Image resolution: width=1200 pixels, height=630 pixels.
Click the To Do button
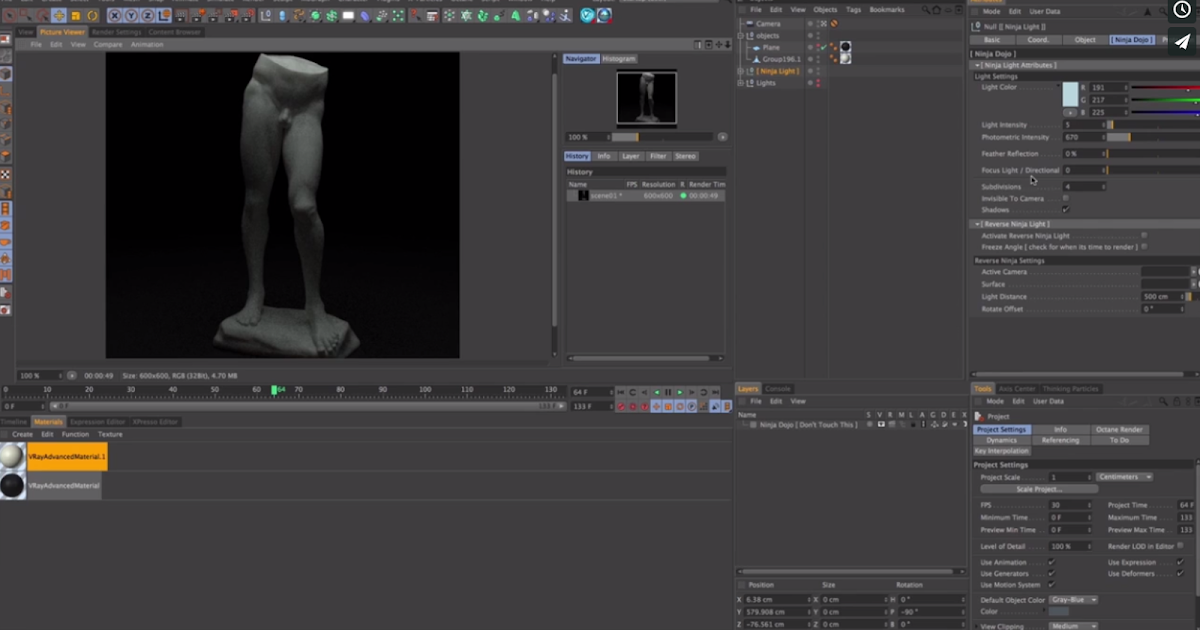(1119, 440)
